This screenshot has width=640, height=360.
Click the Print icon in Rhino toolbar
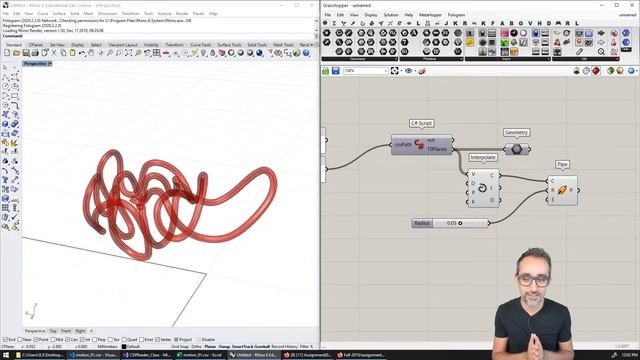point(35,53)
